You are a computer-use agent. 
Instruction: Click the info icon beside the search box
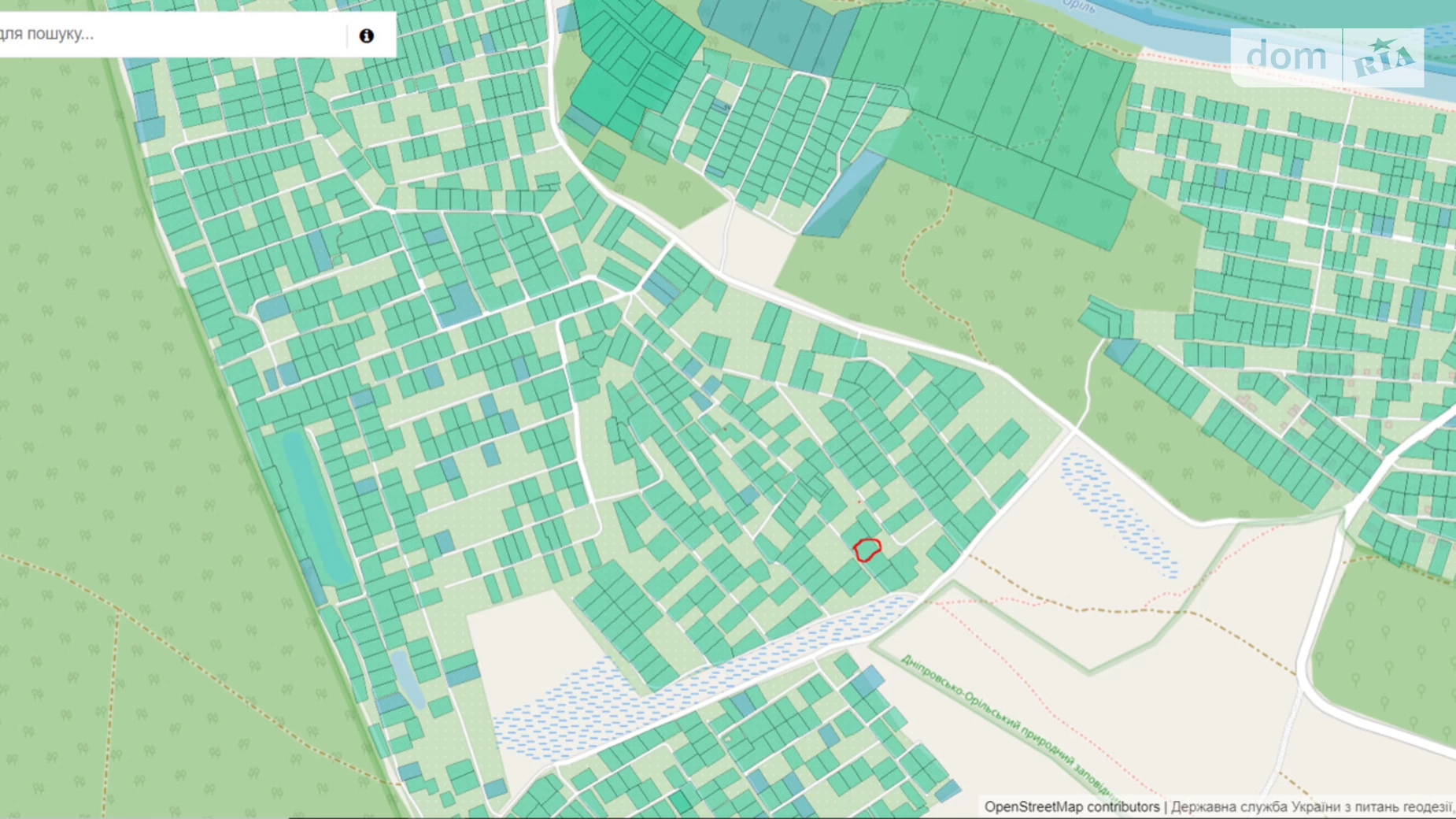[366, 35]
